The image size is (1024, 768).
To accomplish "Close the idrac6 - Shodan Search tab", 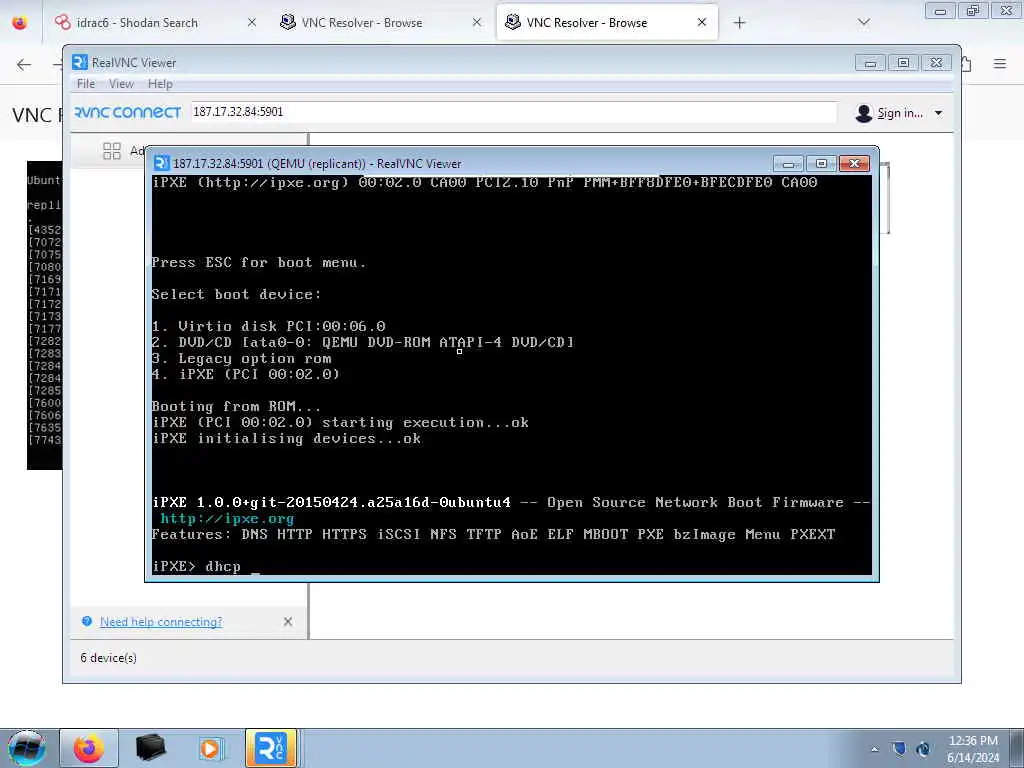I will (251, 22).
